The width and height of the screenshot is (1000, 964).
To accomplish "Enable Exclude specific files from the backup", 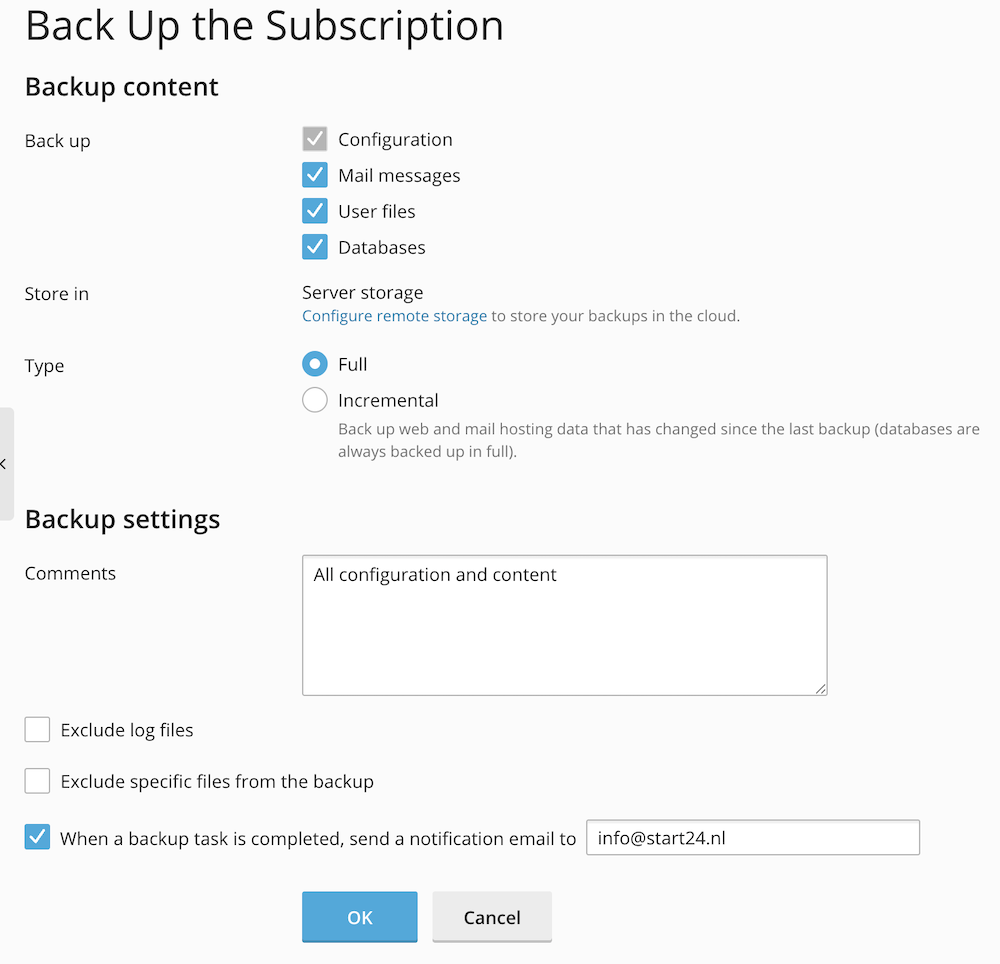I will [37, 780].
